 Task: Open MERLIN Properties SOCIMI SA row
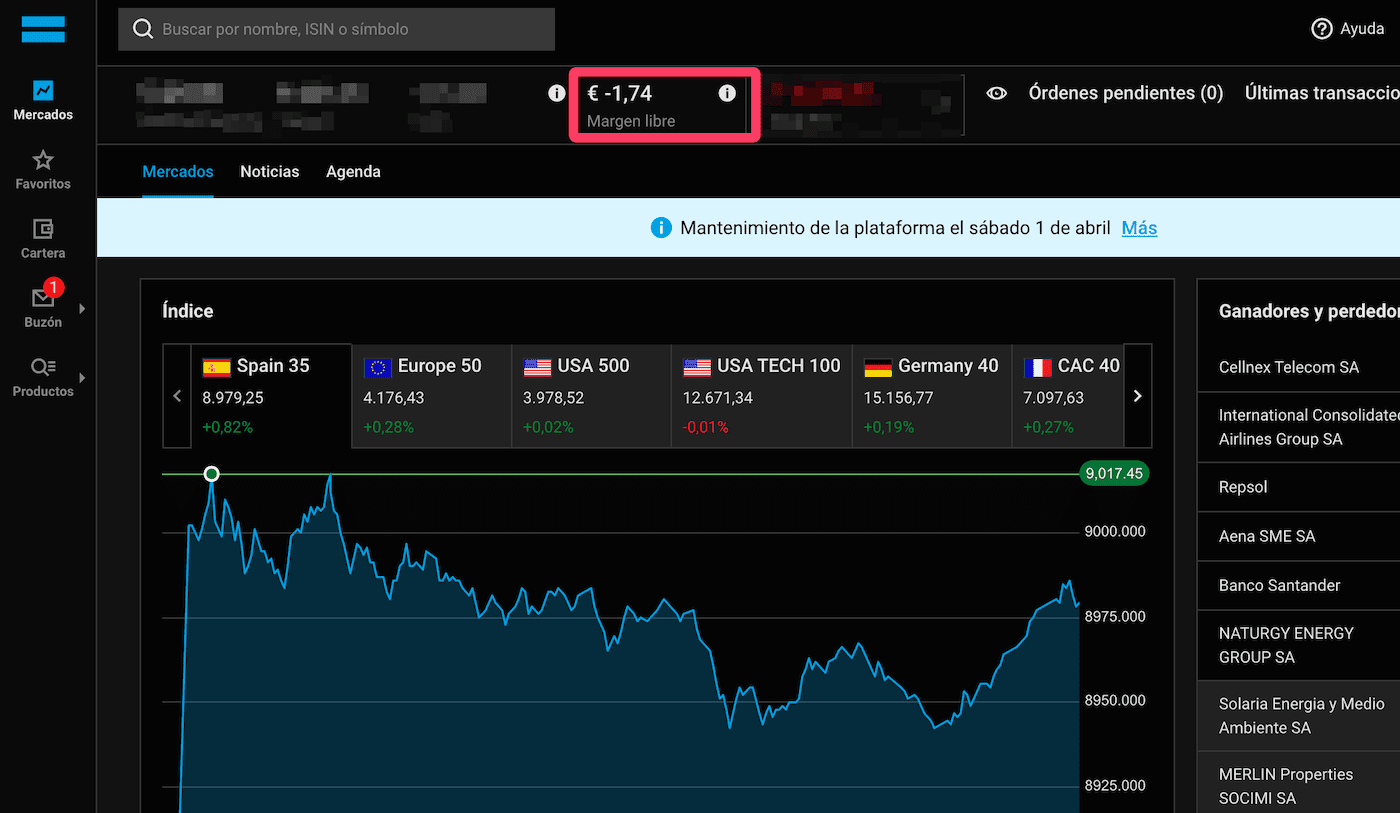(x=1299, y=782)
